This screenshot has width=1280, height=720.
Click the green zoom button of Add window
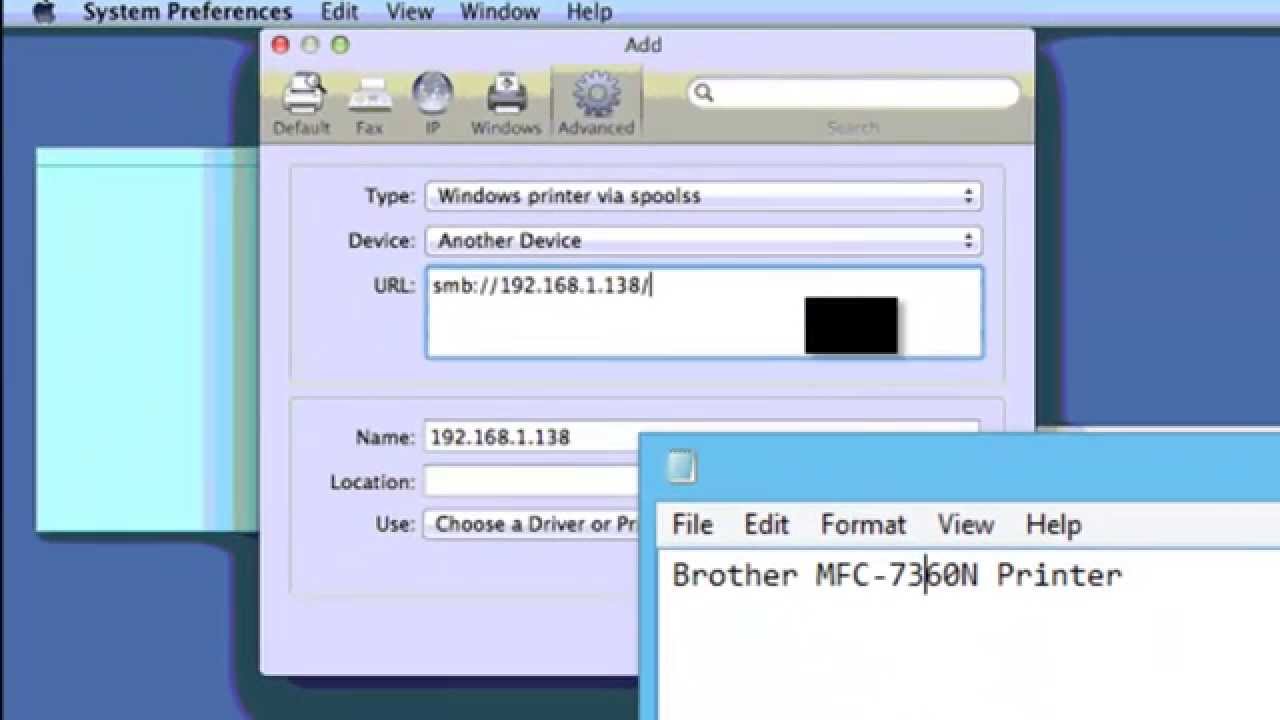tap(340, 45)
